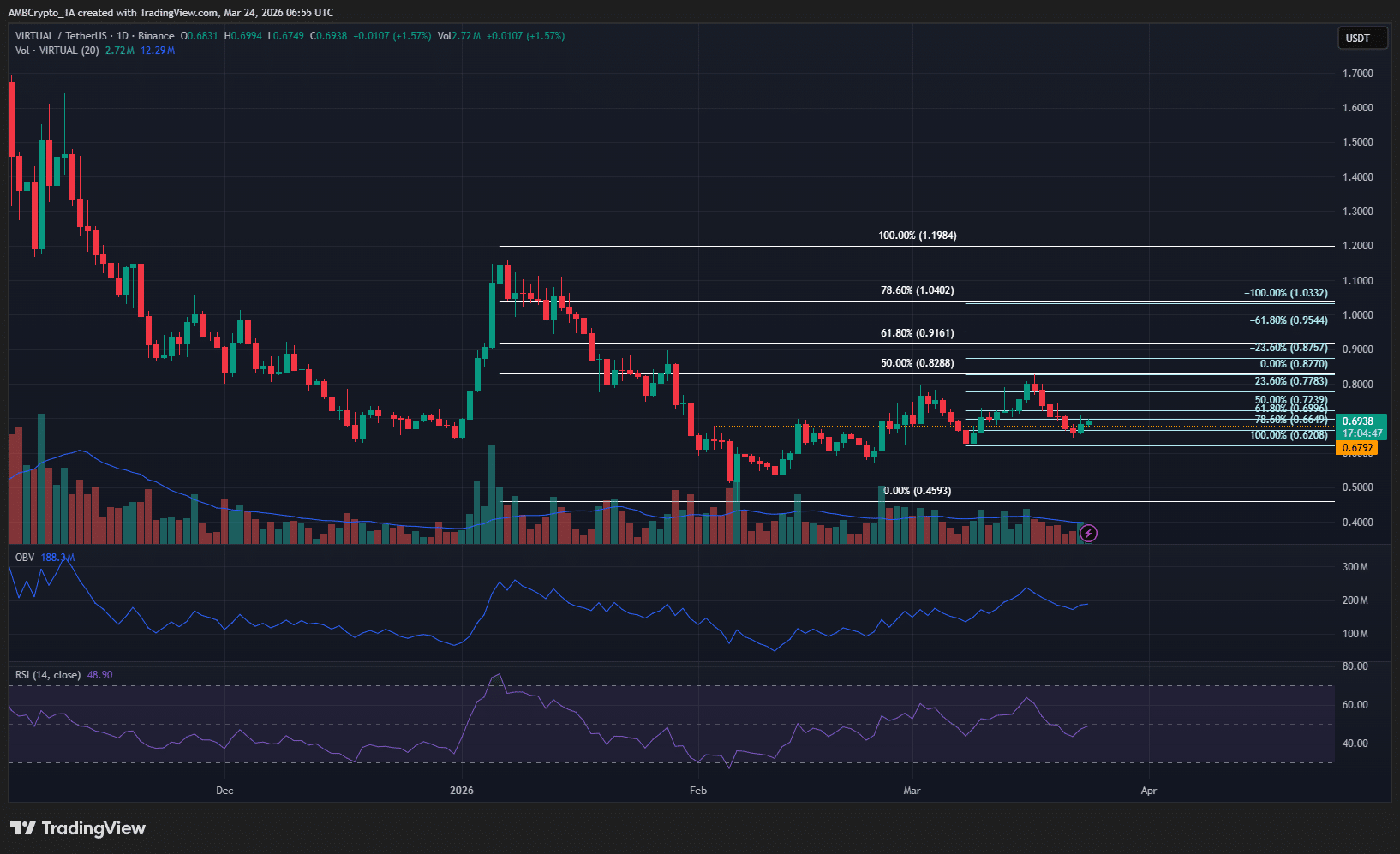Click the Feb marker on the time axis
The image size is (1400, 854).
point(698,791)
